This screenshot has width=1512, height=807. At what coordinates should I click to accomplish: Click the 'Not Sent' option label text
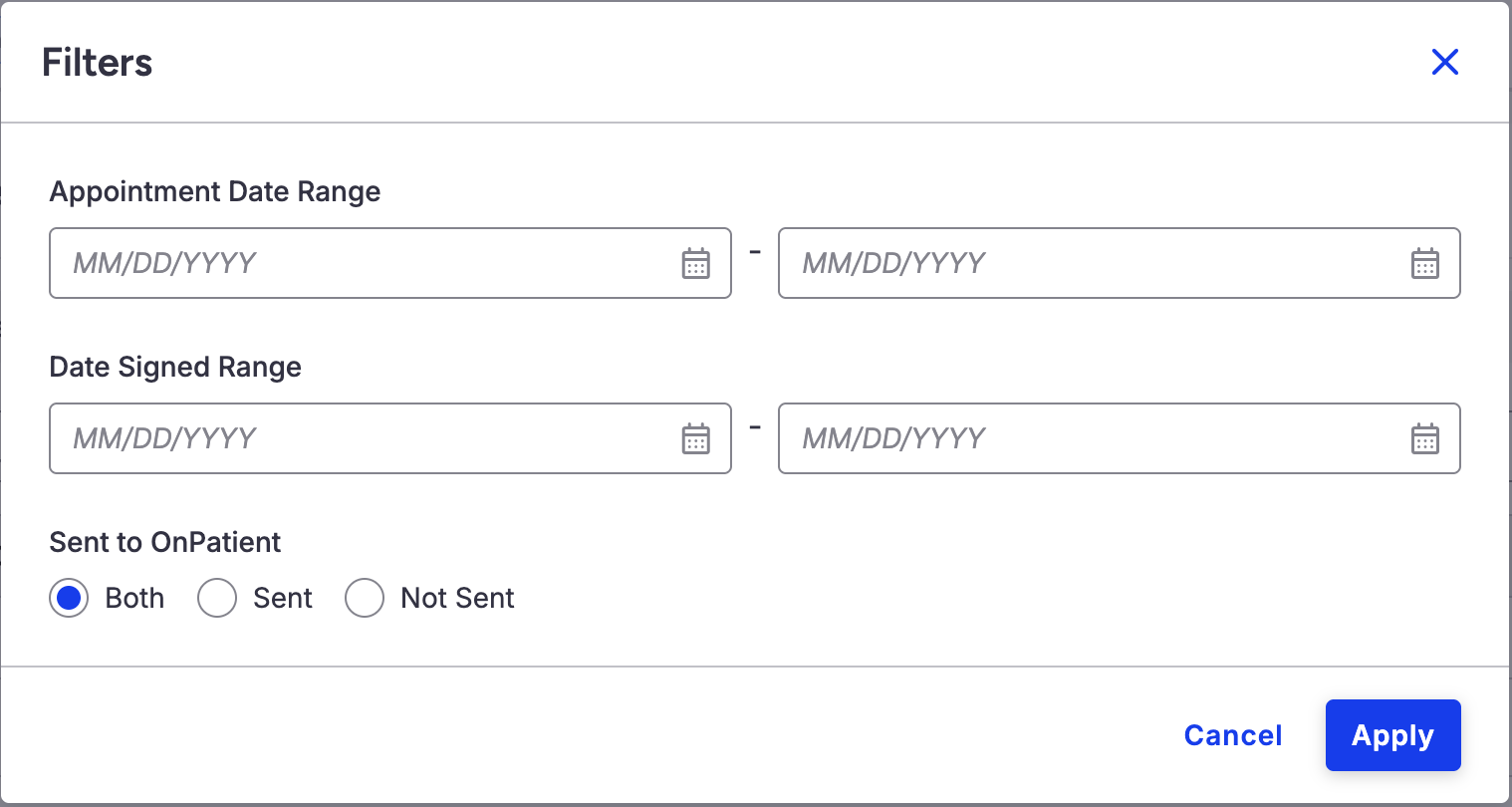point(457,599)
